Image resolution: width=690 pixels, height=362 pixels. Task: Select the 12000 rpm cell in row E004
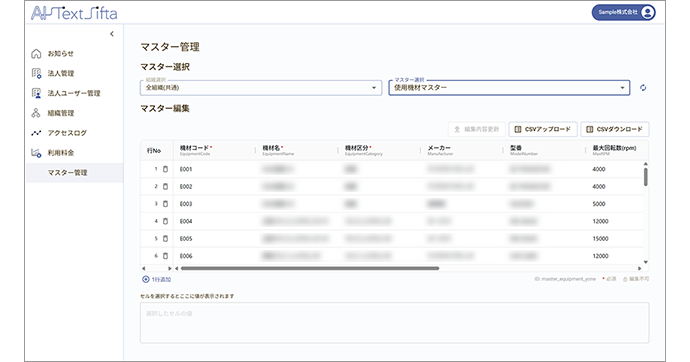point(614,221)
